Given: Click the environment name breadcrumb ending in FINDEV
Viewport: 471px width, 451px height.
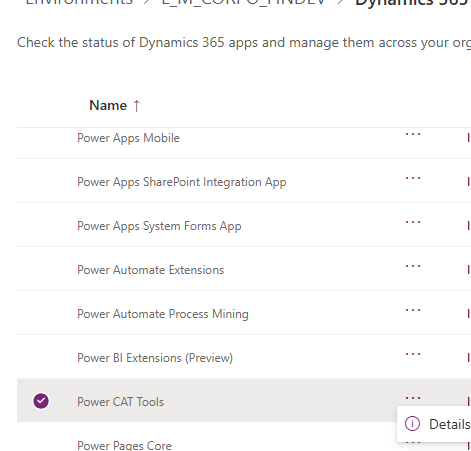Looking at the screenshot, I should [244, 2].
